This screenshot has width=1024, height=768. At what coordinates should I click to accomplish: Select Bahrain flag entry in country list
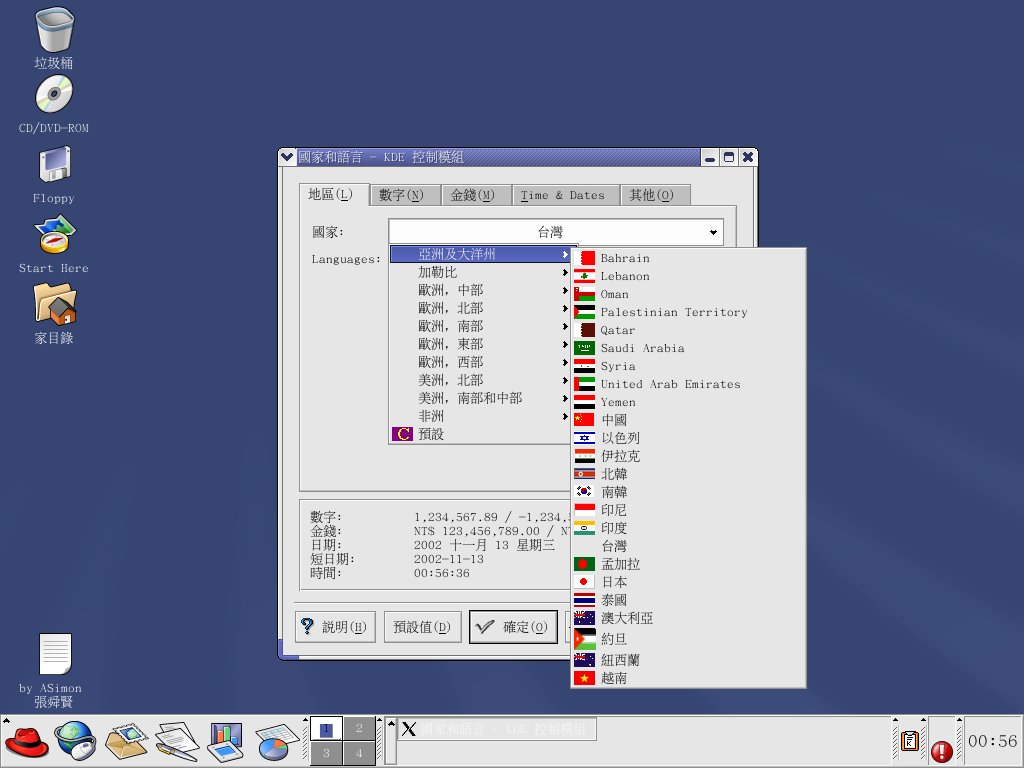click(688, 258)
